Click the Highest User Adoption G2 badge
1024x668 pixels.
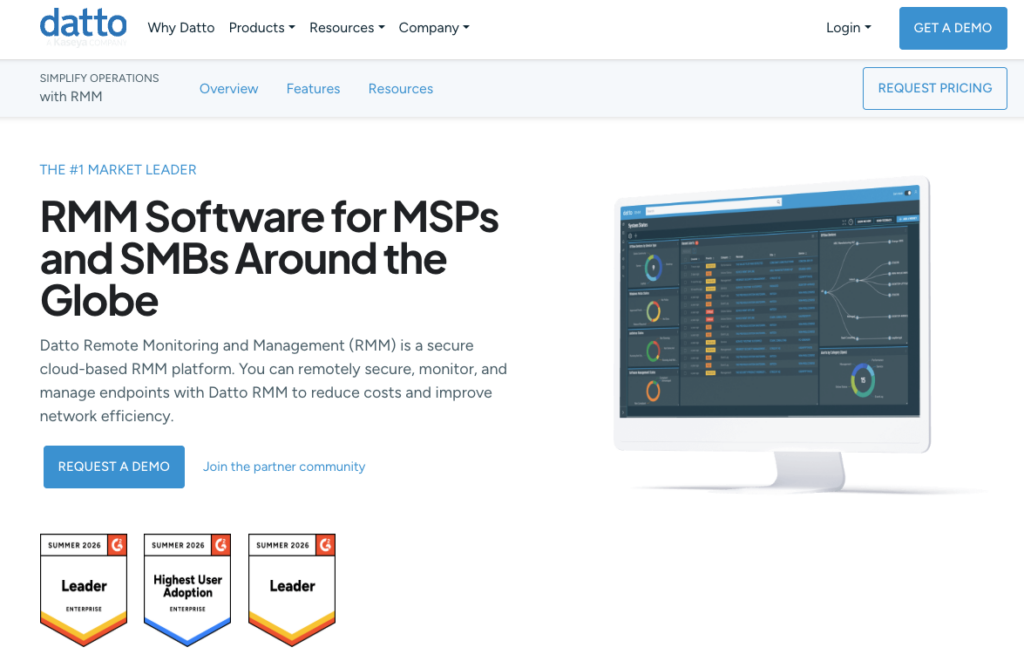[187, 590]
